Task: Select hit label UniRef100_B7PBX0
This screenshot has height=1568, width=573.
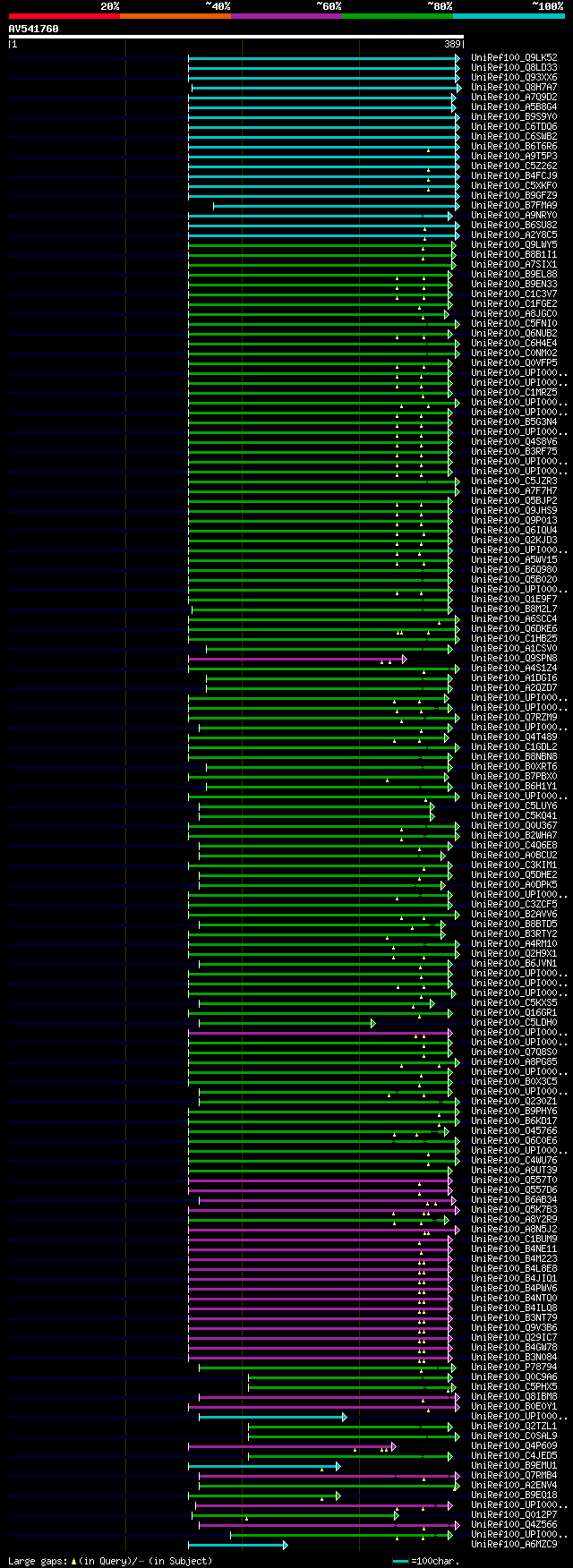Action: [x=514, y=776]
